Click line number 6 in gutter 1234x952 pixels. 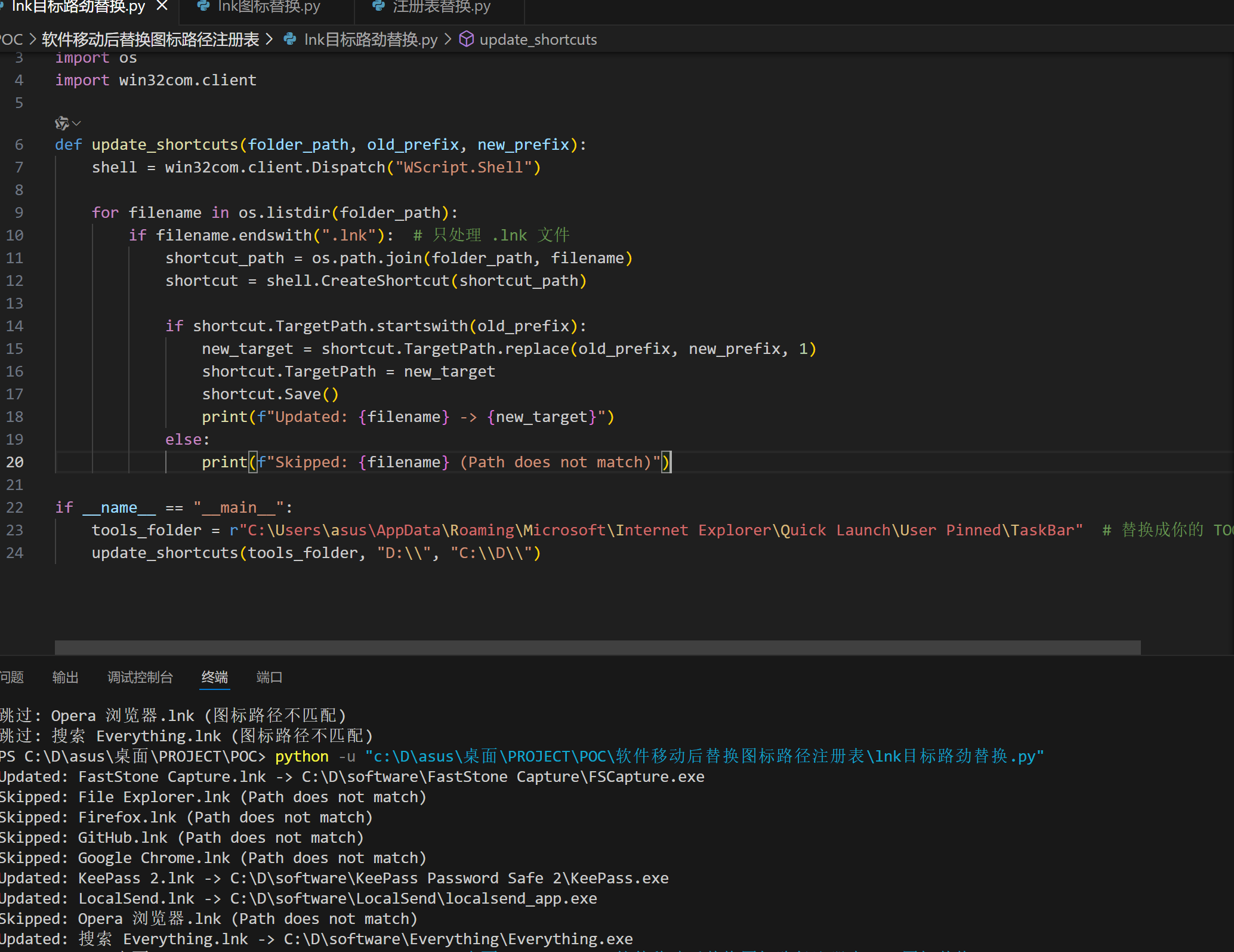[19, 144]
